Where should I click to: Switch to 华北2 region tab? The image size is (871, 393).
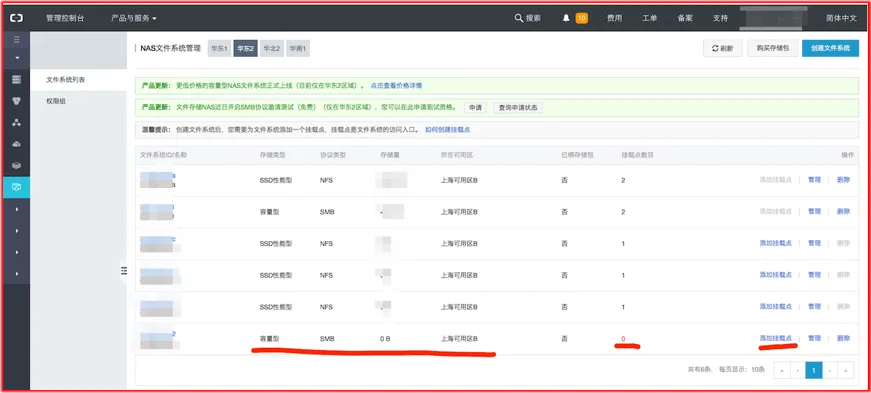(x=272, y=48)
